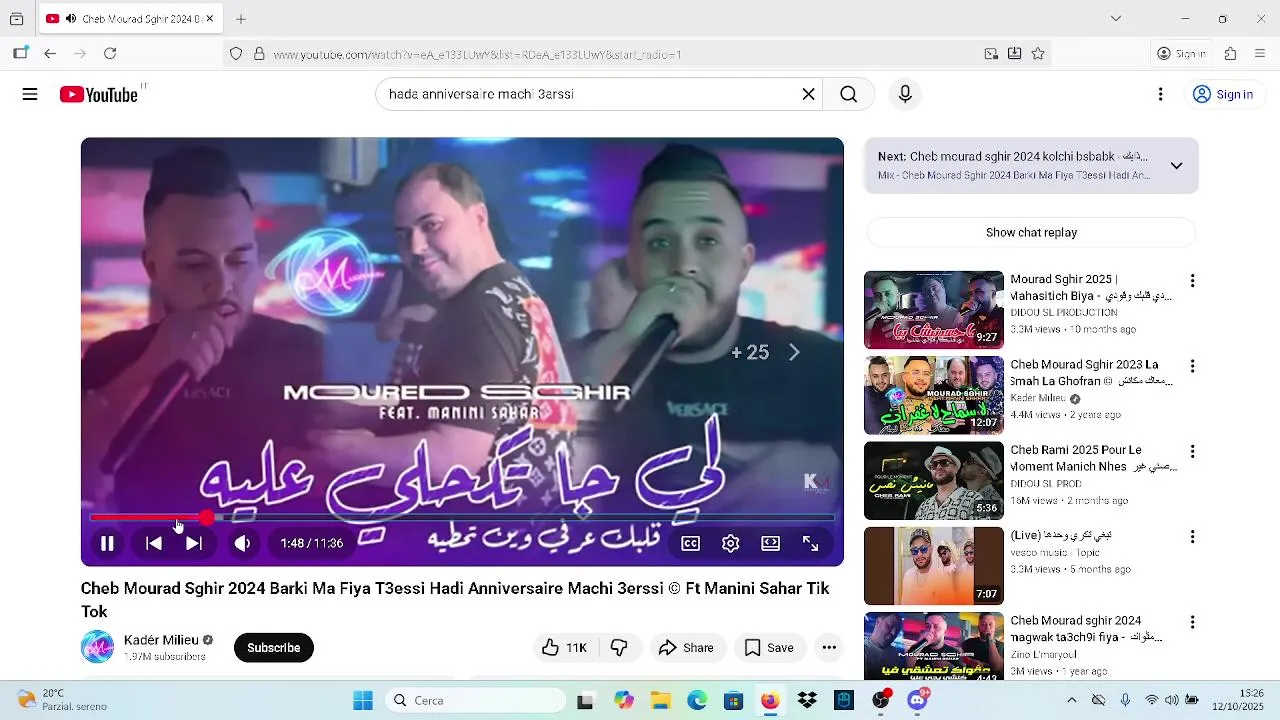Play Mourad Sghir 2025 Mahasitich Biya thumbnail
1280x720 pixels.
934,310
